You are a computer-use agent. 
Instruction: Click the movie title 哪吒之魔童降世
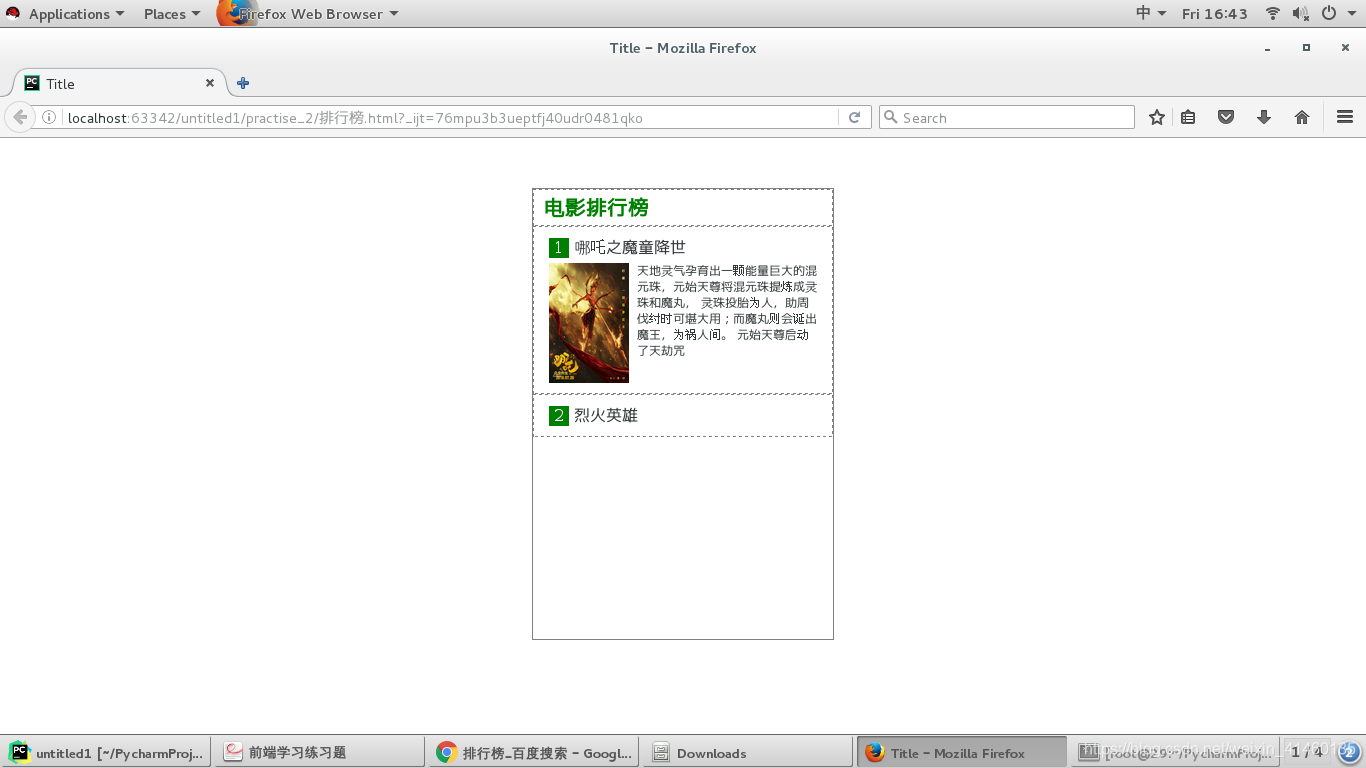click(630, 248)
